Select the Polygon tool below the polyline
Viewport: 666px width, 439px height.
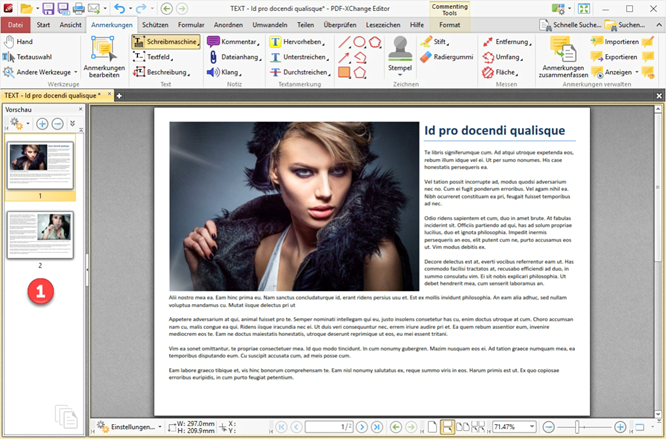pos(360,73)
